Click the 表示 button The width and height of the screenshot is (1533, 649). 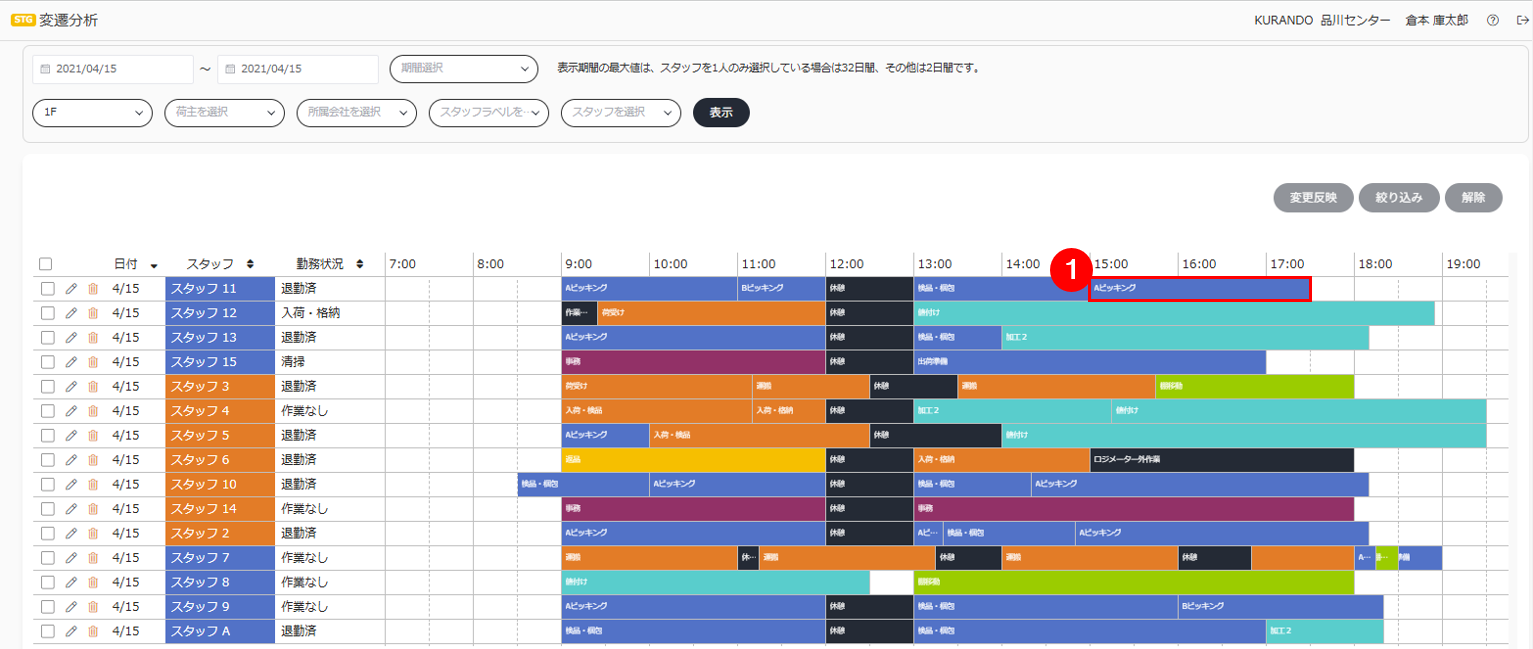[x=721, y=113]
